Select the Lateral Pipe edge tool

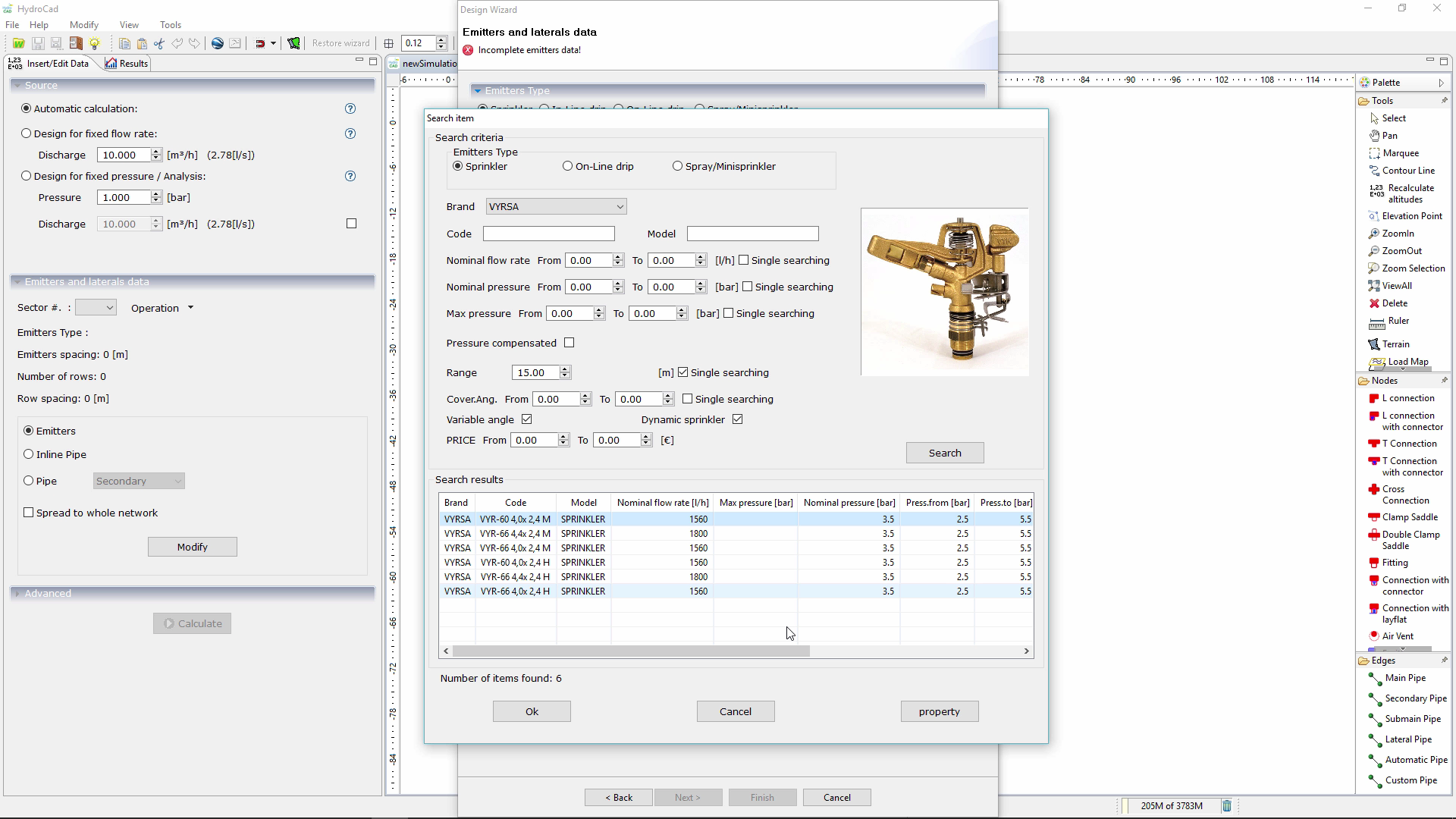pyautogui.click(x=1407, y=739)
